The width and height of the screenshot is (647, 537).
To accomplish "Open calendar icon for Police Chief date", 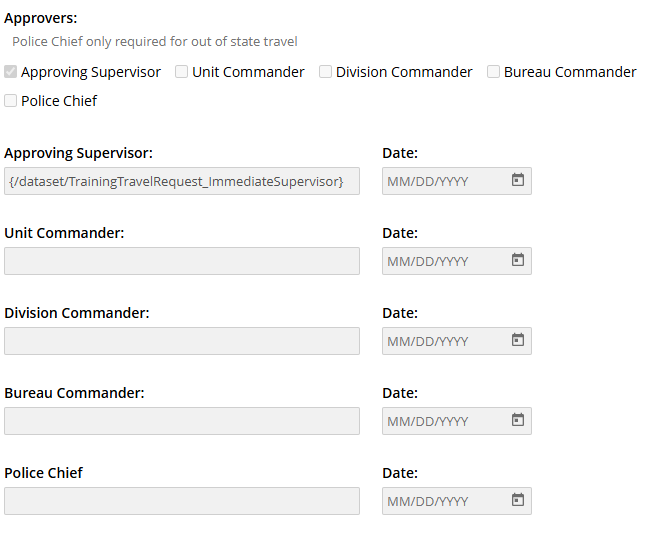I will (518, 500).
